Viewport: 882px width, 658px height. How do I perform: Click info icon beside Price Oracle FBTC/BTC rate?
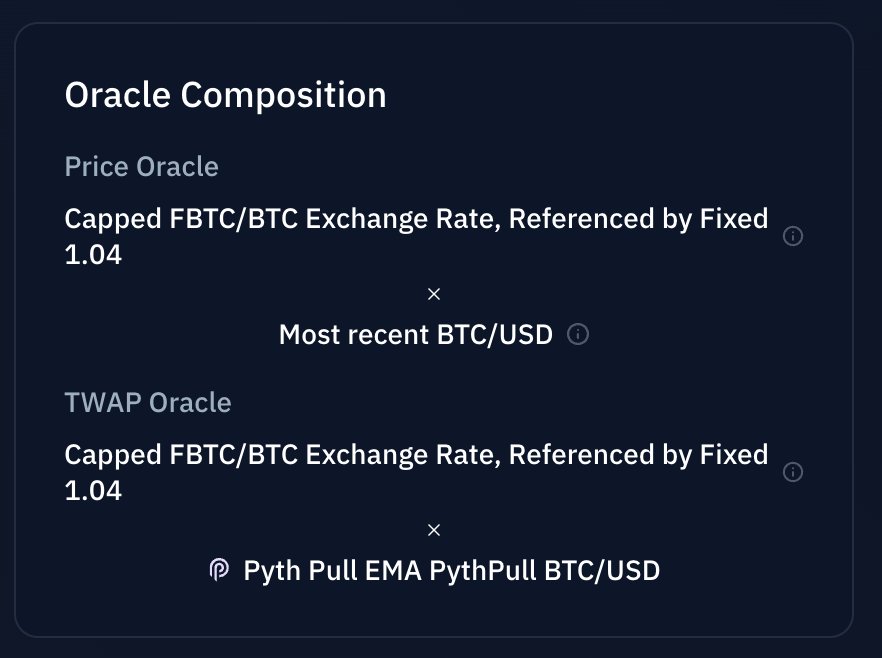coord(793,236)
